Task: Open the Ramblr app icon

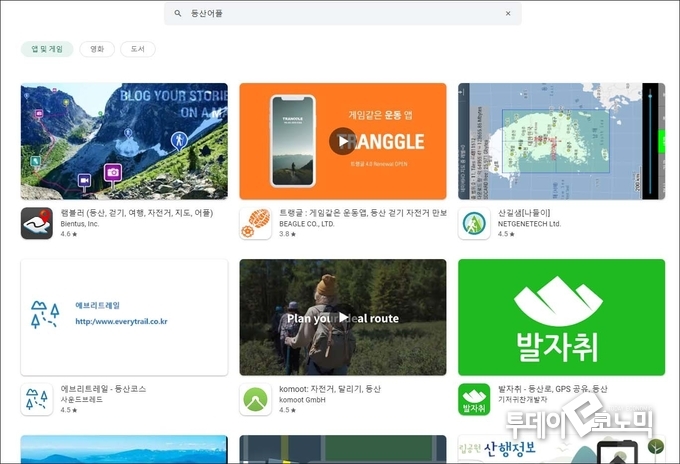Action: pos(37,223)
